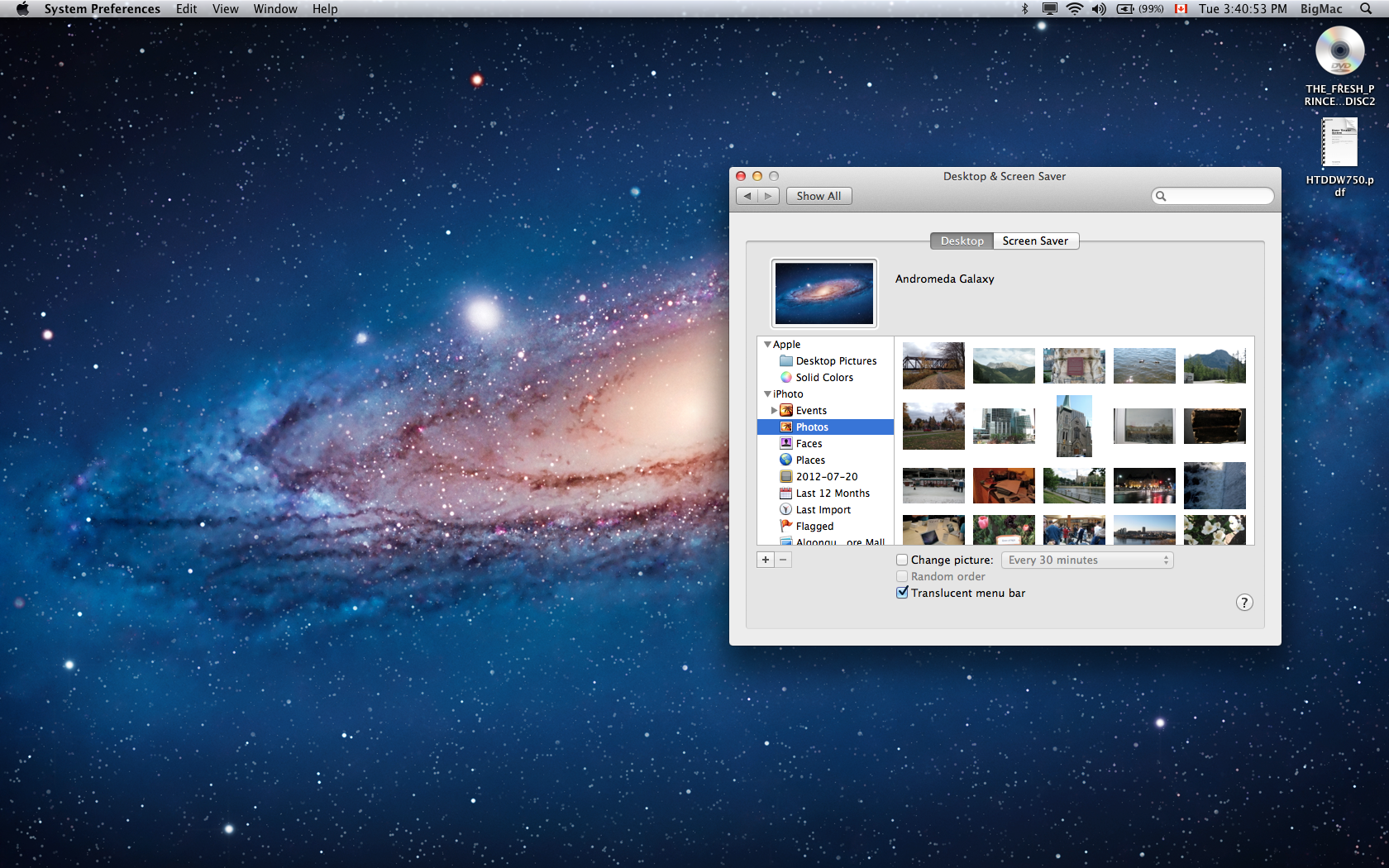Screen dimensions: 1389x868
Task: Click the add folder plus button
Action: pos(766,560)
